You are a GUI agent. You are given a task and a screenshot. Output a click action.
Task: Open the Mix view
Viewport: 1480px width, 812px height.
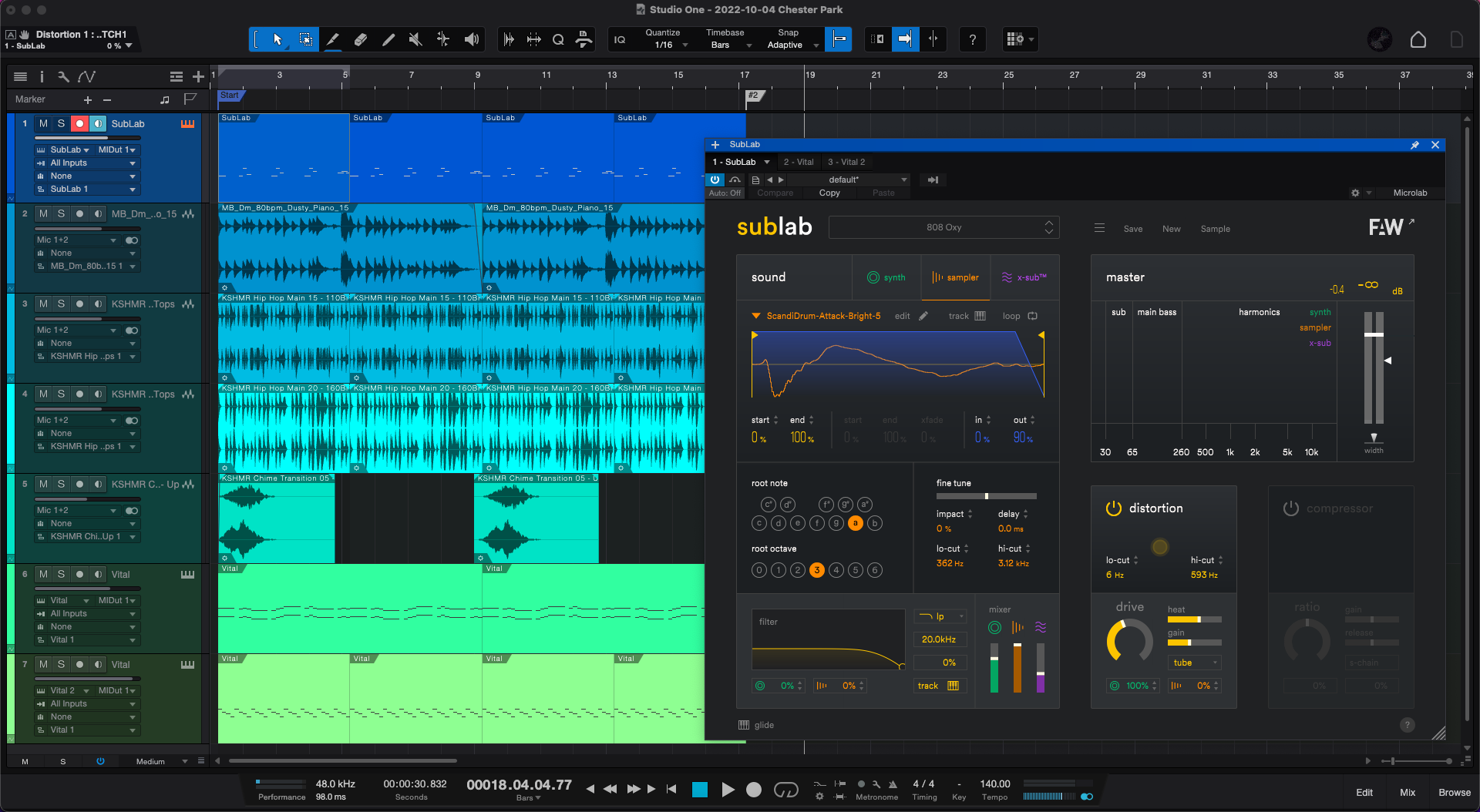1408,792
